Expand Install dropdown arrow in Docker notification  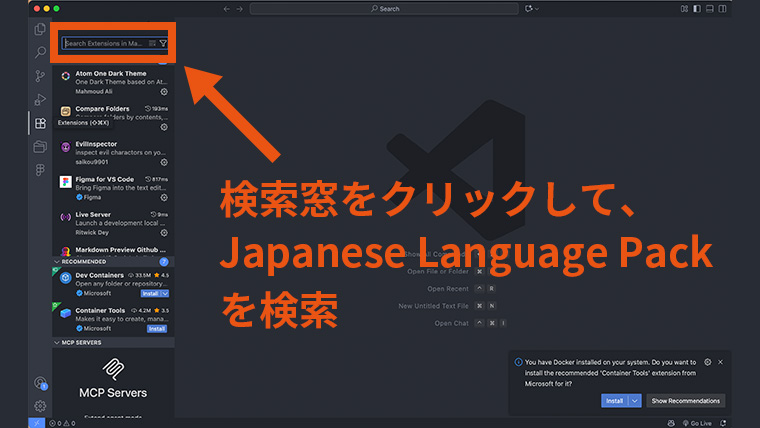tap(635, 400)
